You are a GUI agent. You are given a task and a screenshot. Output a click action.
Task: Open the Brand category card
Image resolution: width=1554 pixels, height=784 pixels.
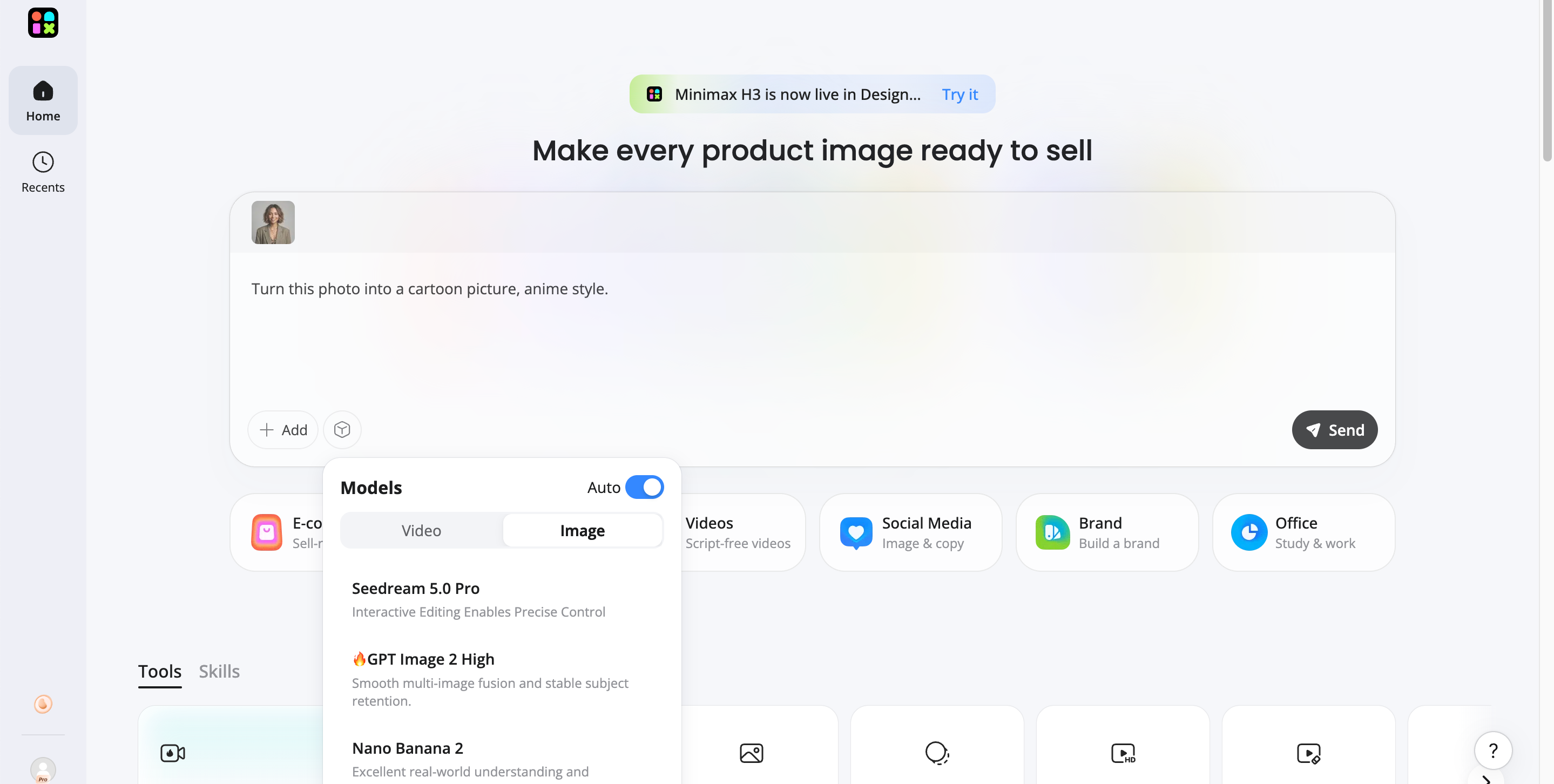click(x=1107, y=532)
